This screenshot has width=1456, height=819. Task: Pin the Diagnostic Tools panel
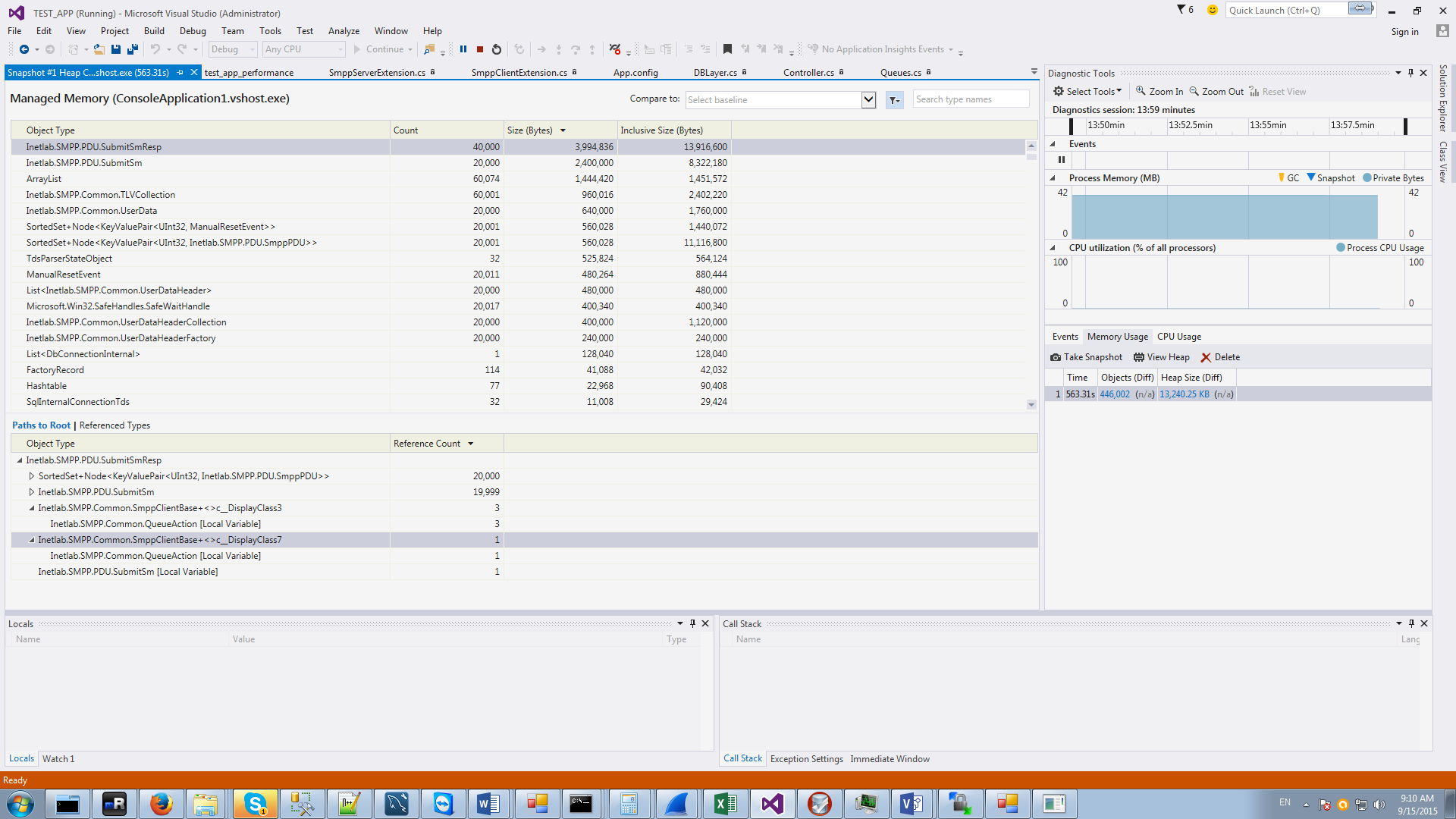click(1410, 73)
